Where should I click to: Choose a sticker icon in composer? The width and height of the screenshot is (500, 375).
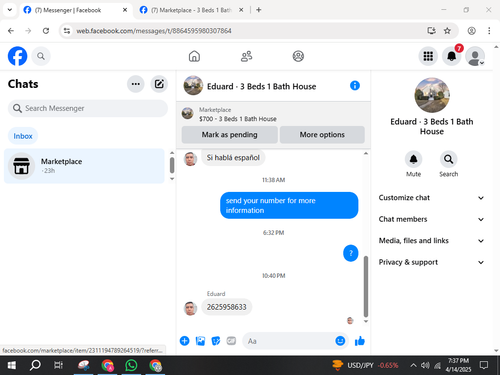click(x=216, y=341)
